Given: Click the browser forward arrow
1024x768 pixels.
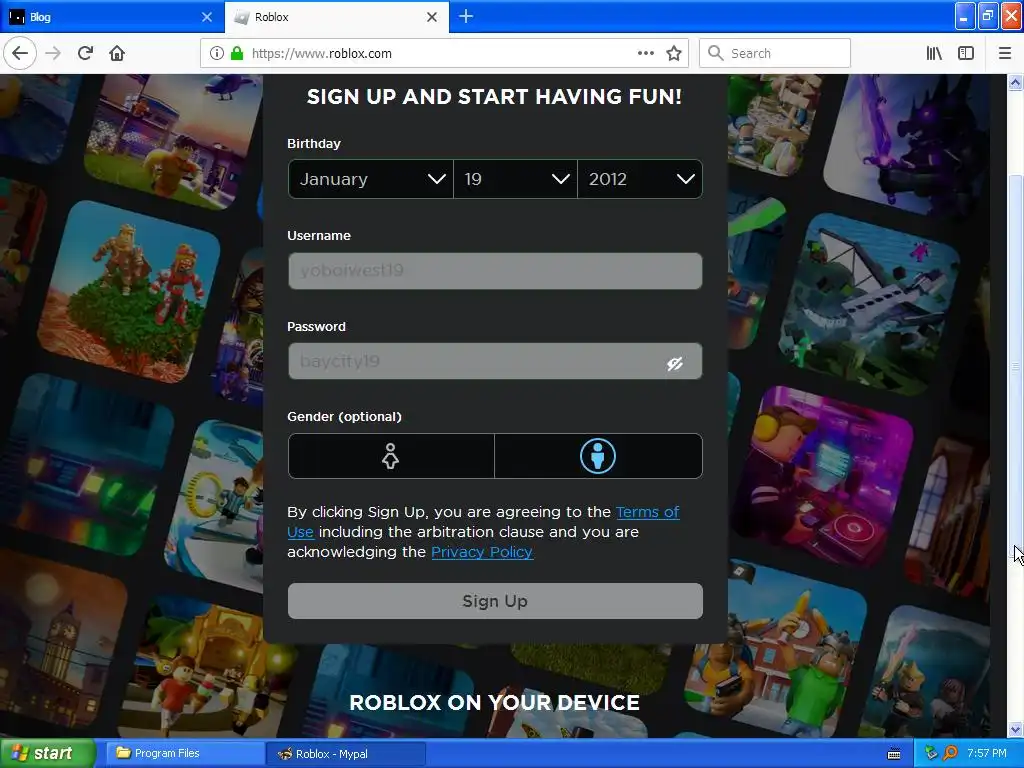Looking at the screenshot, I should point(53,54).
